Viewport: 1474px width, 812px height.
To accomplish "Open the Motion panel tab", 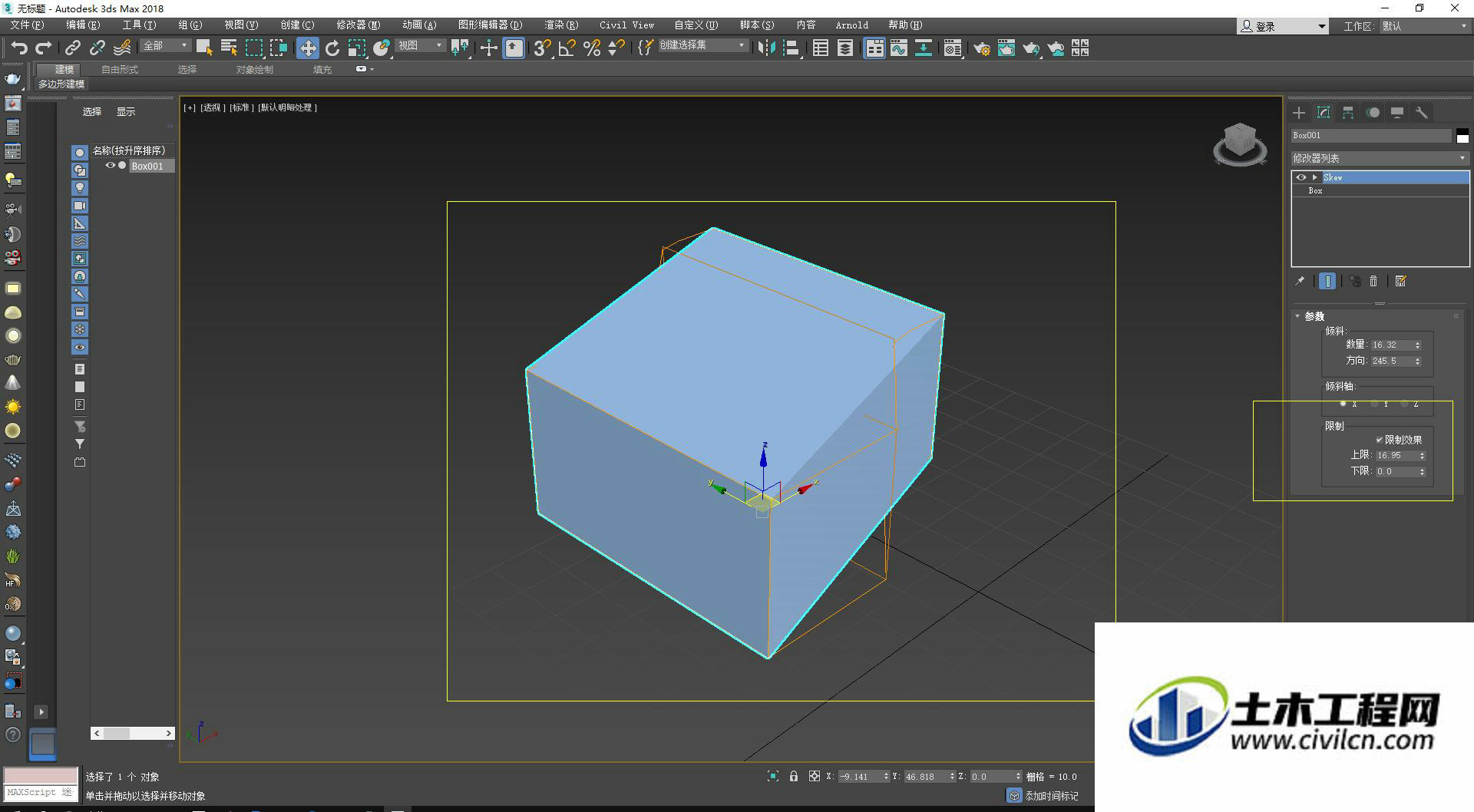I will 1373,113.
